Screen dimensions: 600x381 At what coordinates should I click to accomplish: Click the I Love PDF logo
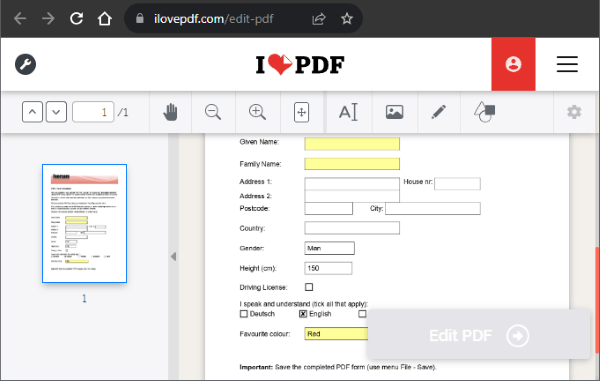(300, 64)
